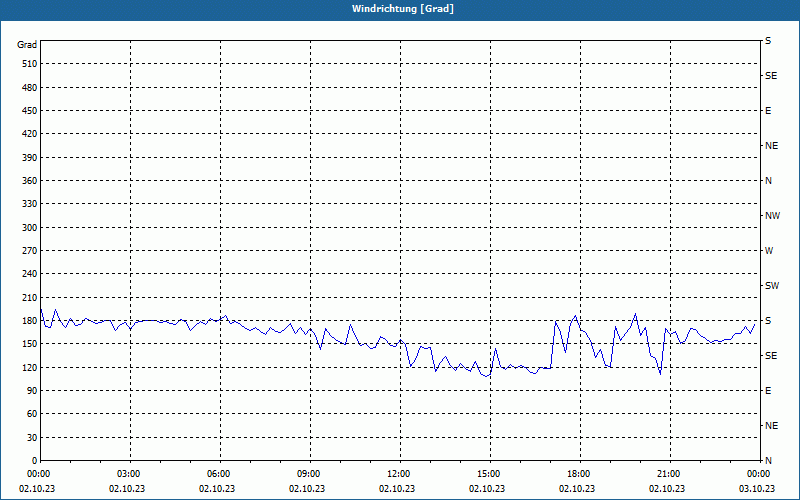
Task: Select the 450 y-axis label
Action: click(30, 111)
